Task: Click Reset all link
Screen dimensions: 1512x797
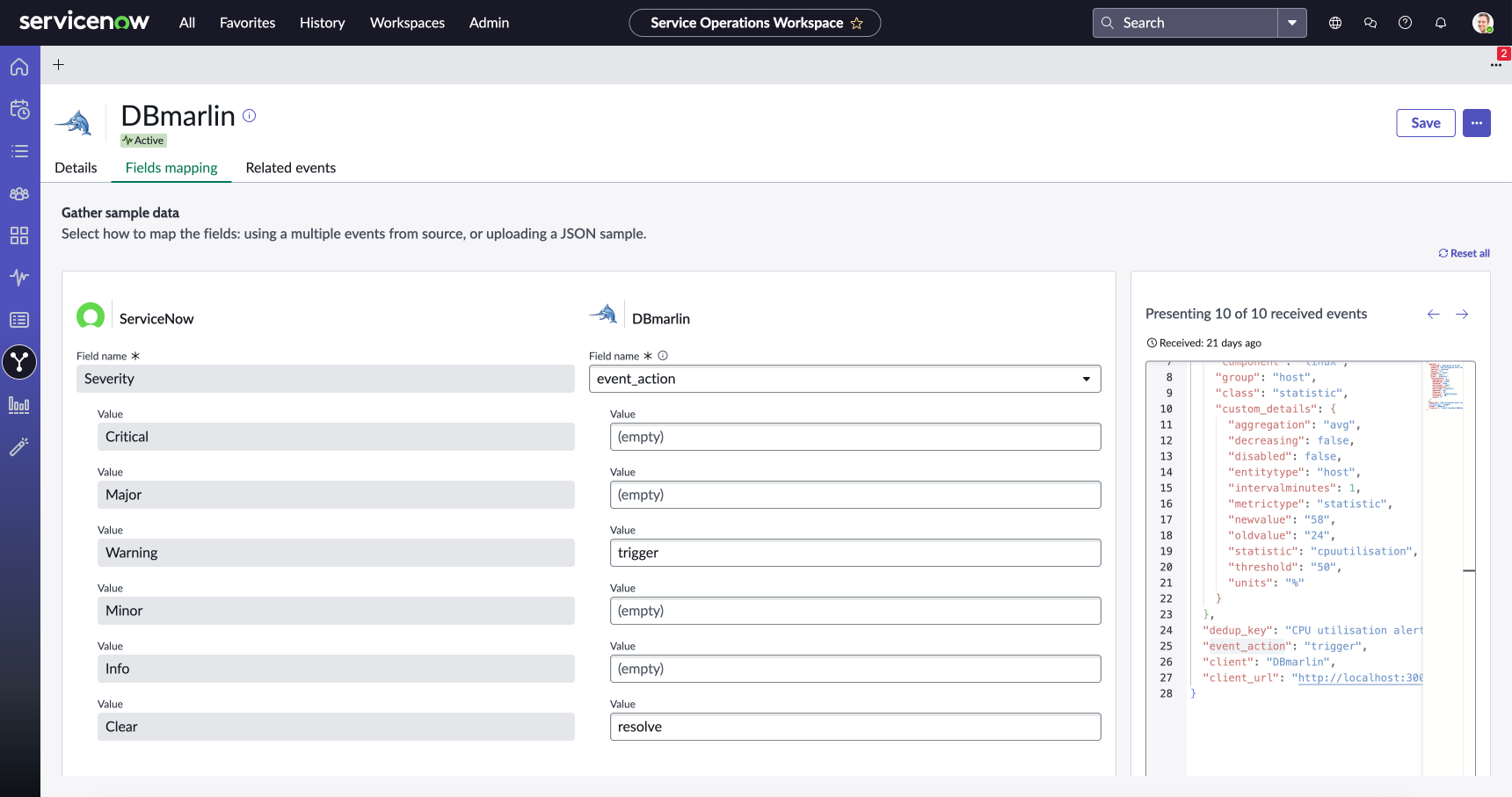Action: click(1465, 253)
